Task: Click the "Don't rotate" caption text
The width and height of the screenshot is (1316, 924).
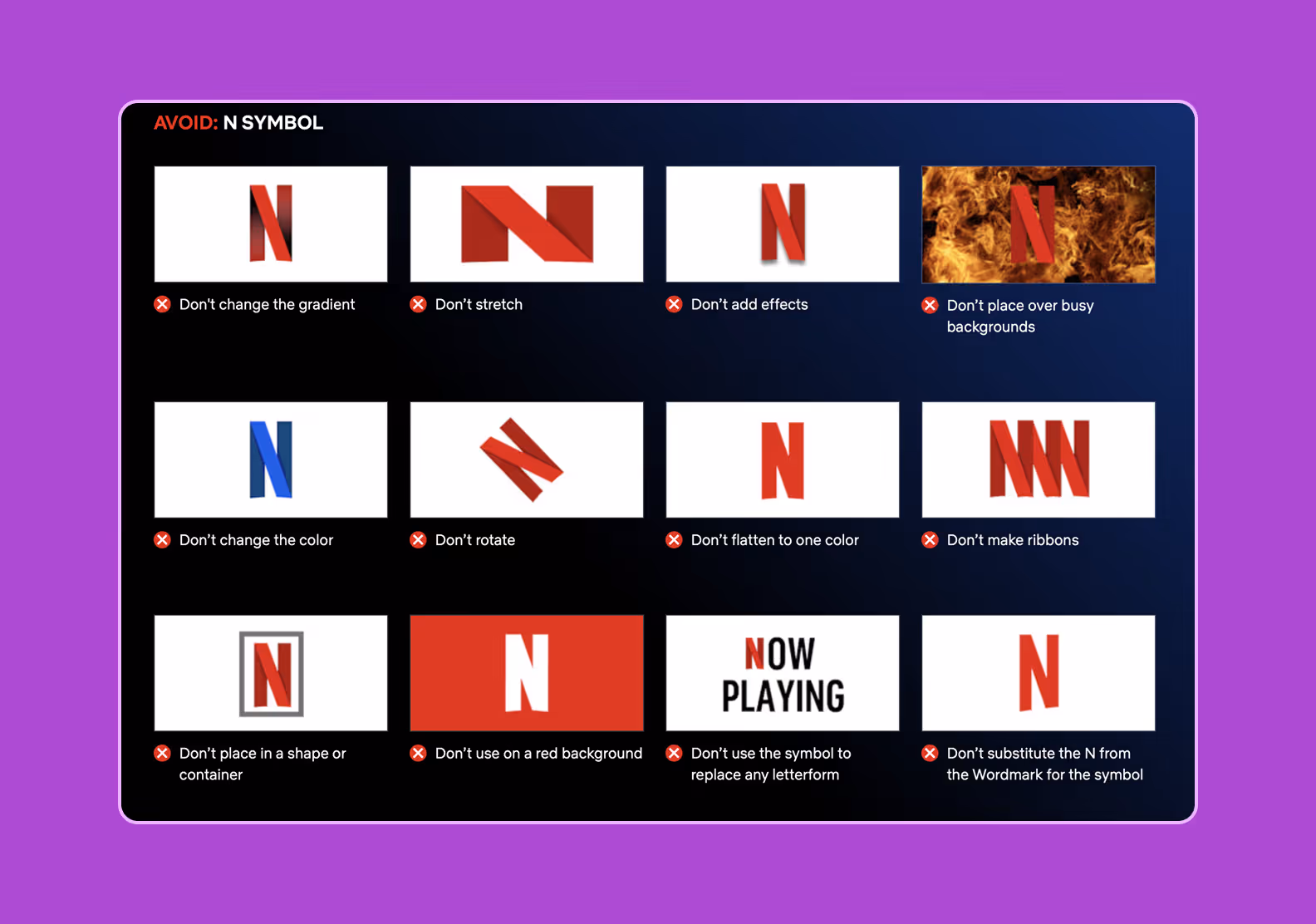Action: pyautogui.click(x=475, y=540)
